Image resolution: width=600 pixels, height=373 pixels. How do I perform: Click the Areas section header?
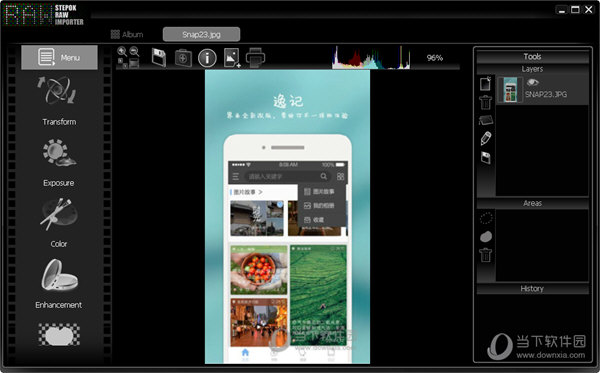532,204
